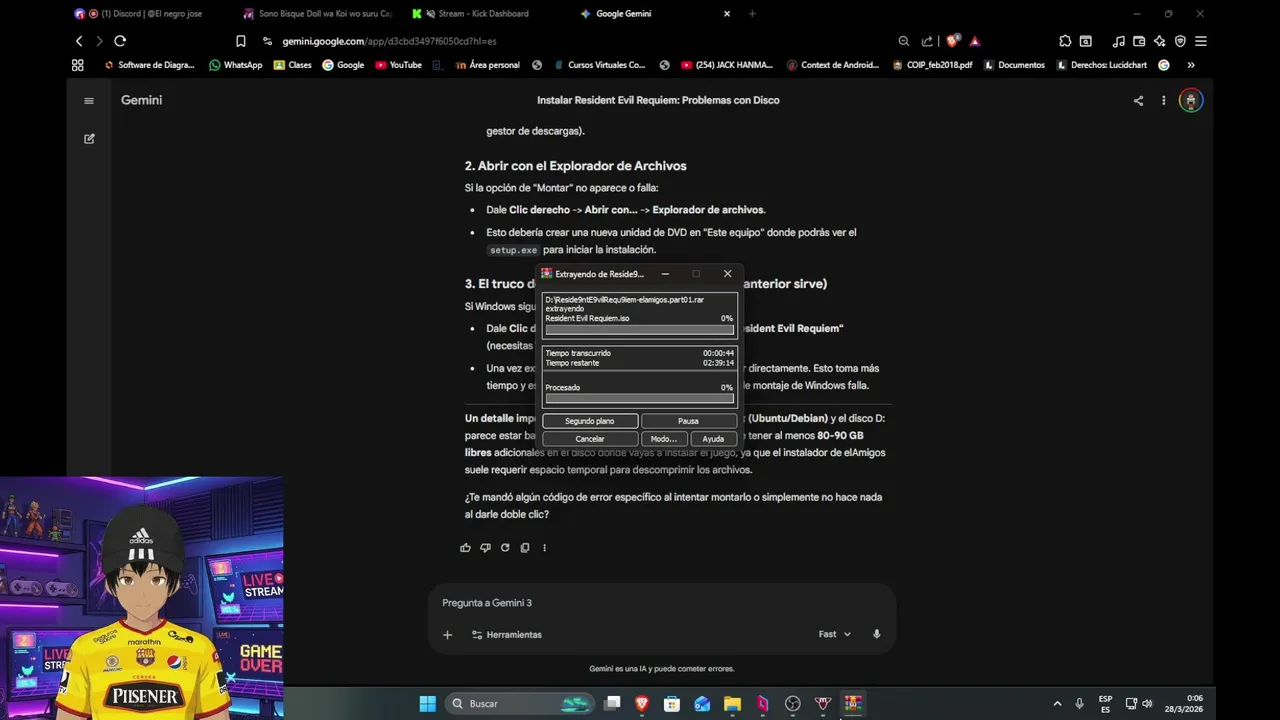The image size is (1280, 720).
Task: Open WinRAR icon in Windows taskbar
Action: [x=852, y=704]
